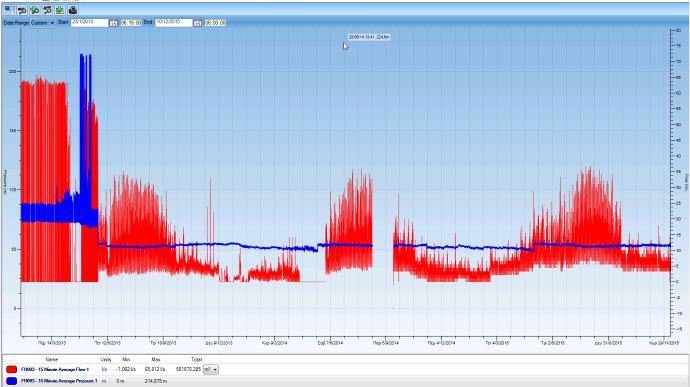The height and width of the screenshot is (387, 690).
Task: Click the Total column header in legend
Action: (x=196, y=360)
